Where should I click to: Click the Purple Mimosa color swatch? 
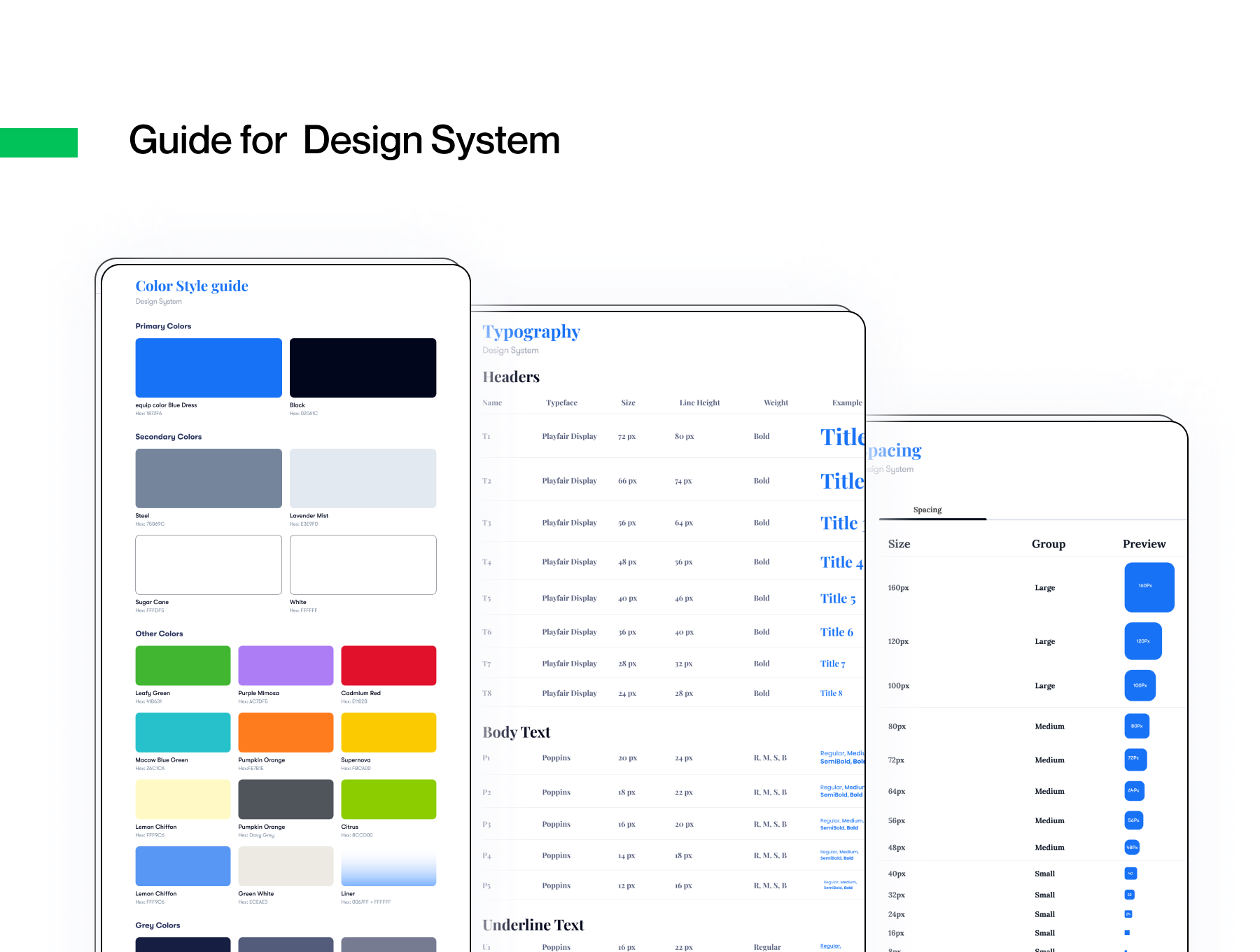click(286, 665)
